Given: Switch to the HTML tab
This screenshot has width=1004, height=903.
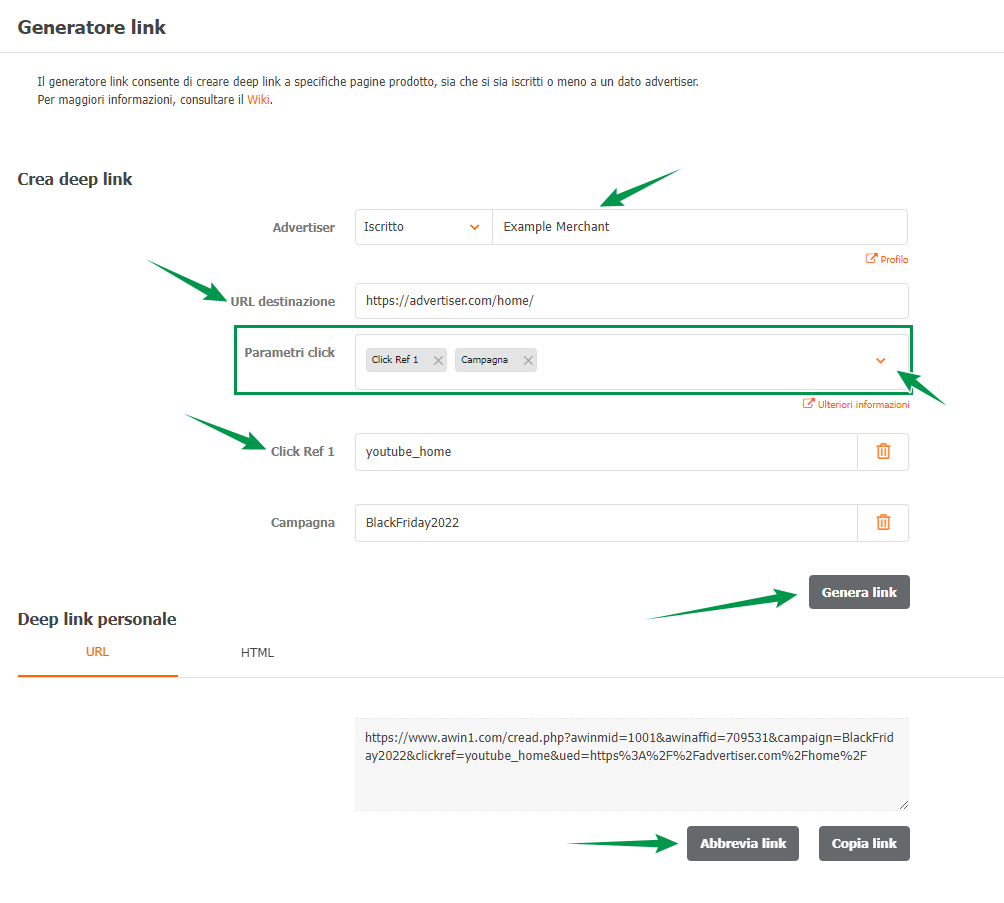Looking at the screenshot, I should [257, 653].
